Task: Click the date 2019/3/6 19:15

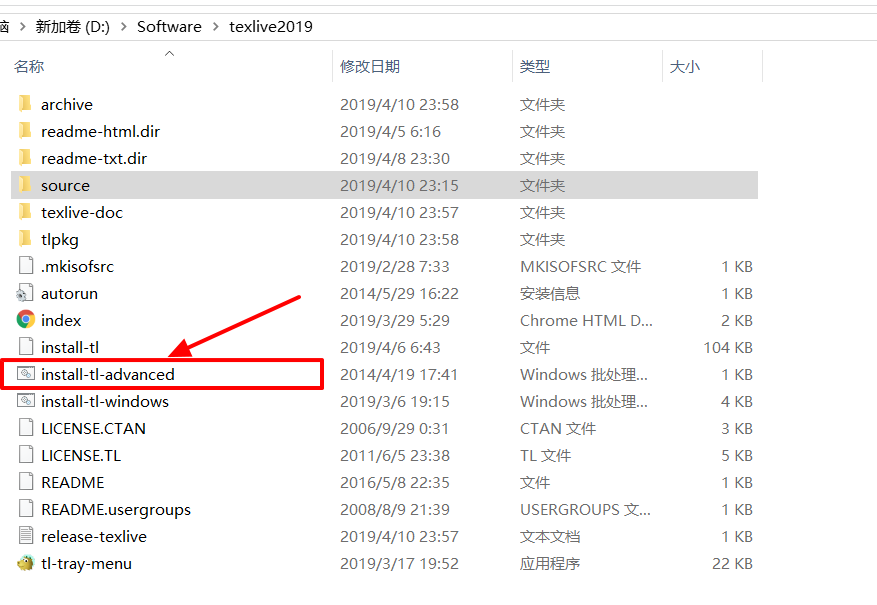Action: coord(395,401)
